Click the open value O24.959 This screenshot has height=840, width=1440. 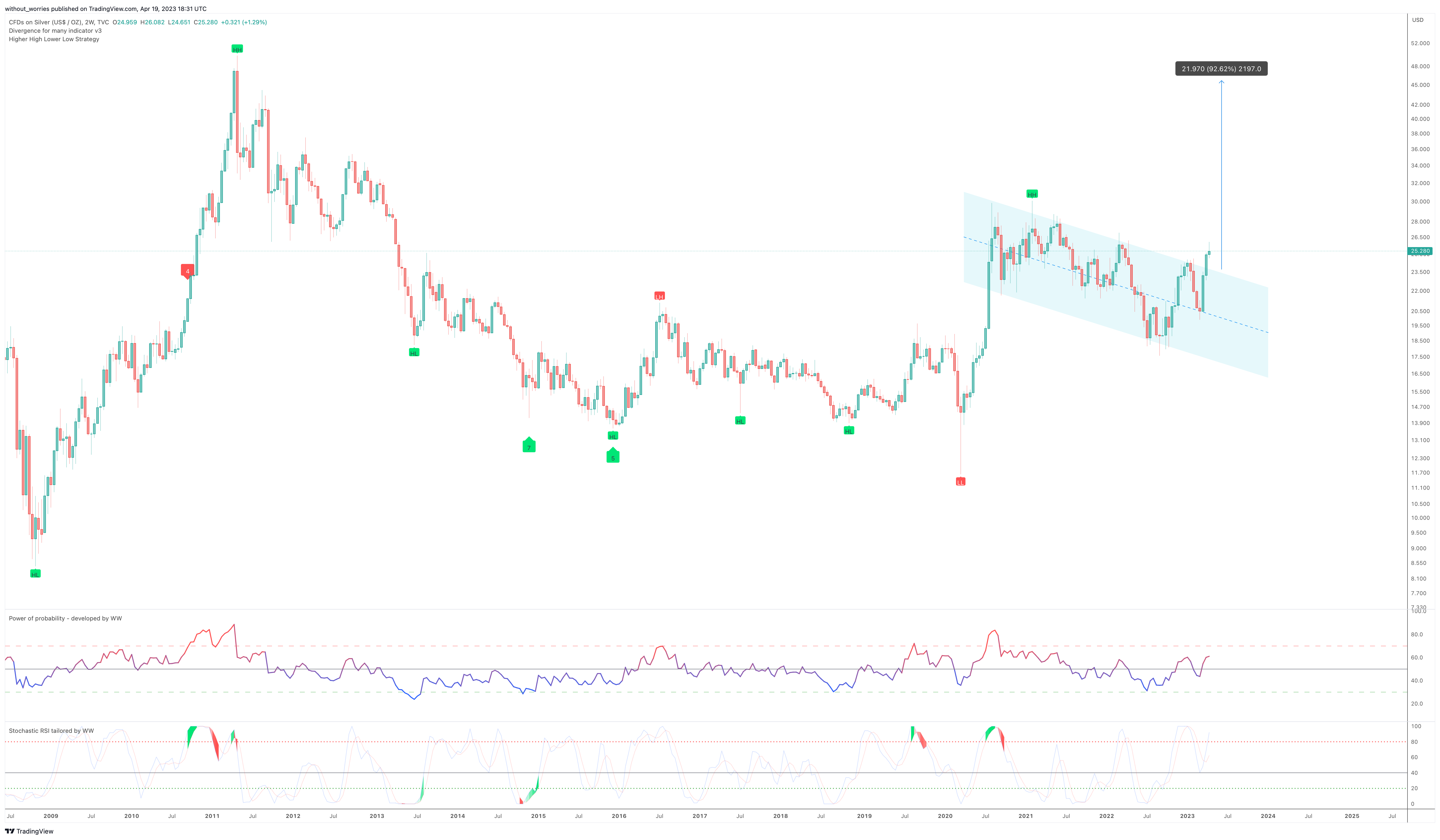click(125, 22)
